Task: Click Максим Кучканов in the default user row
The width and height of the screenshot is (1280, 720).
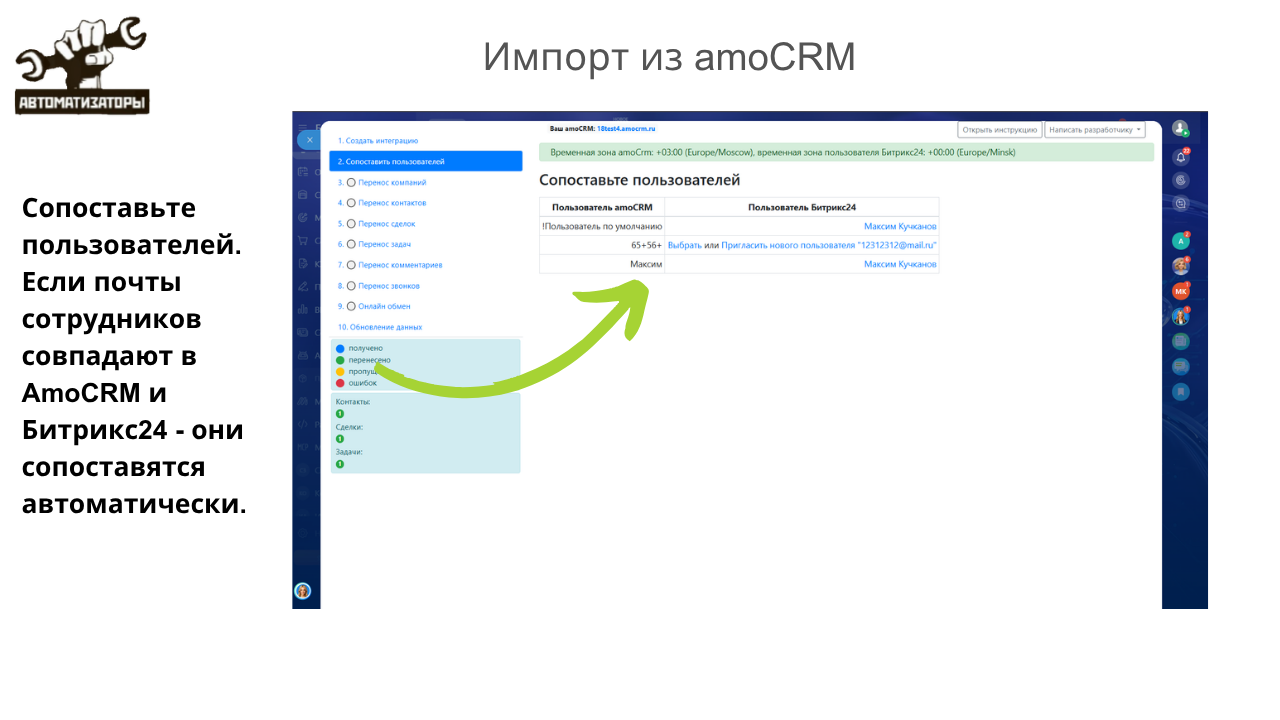Action: coord(900,227)
